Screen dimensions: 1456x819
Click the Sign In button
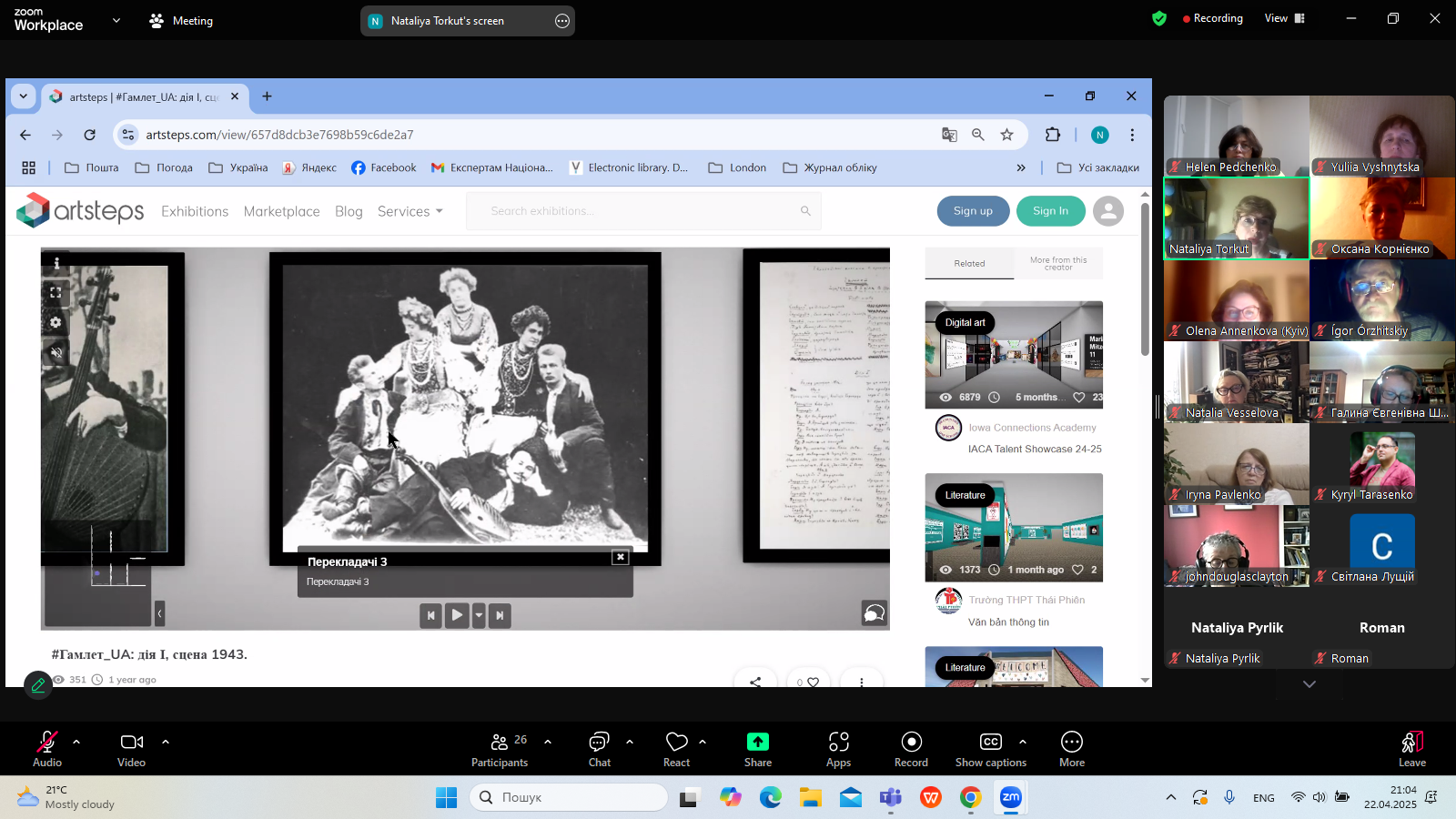pos(1050,211)
